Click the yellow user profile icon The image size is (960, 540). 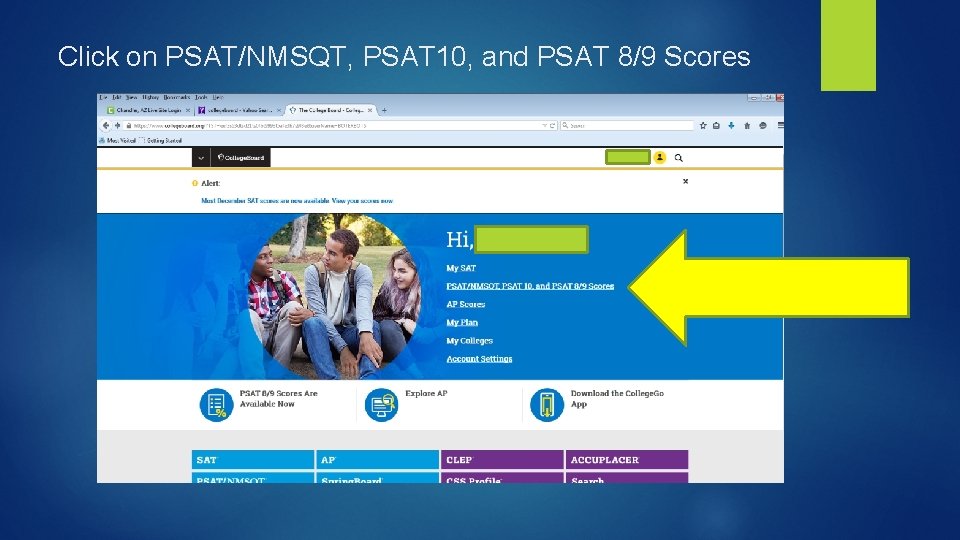(659, 157)
